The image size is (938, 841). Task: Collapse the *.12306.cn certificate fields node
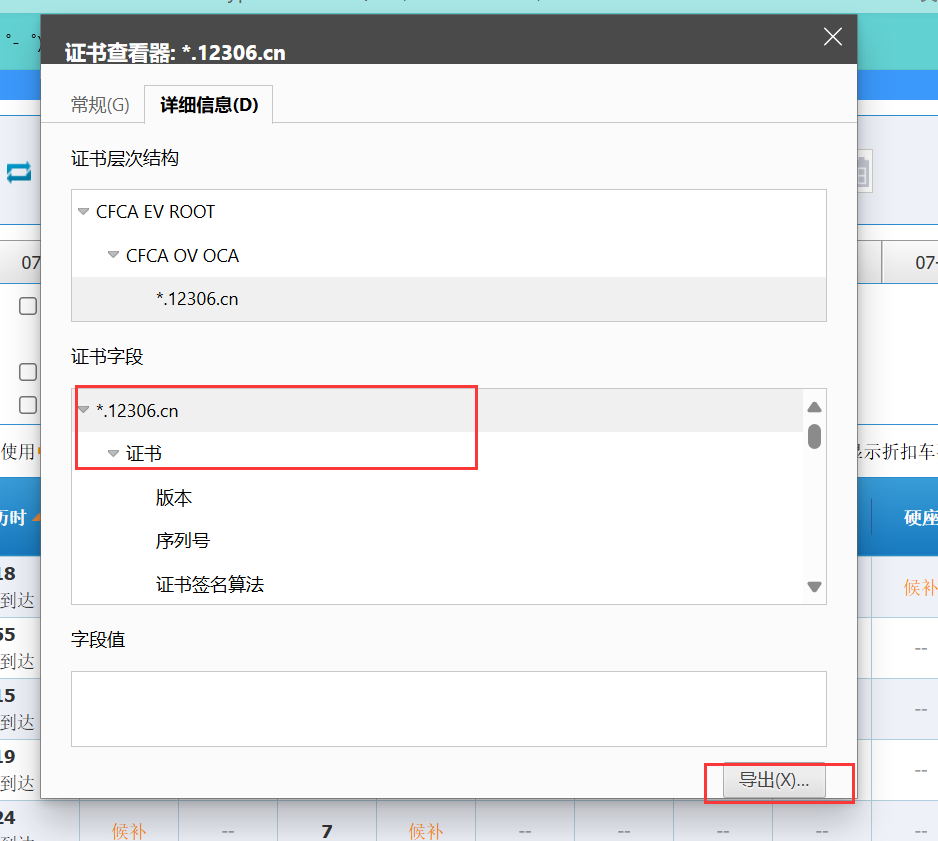click(x=83, y=410)
